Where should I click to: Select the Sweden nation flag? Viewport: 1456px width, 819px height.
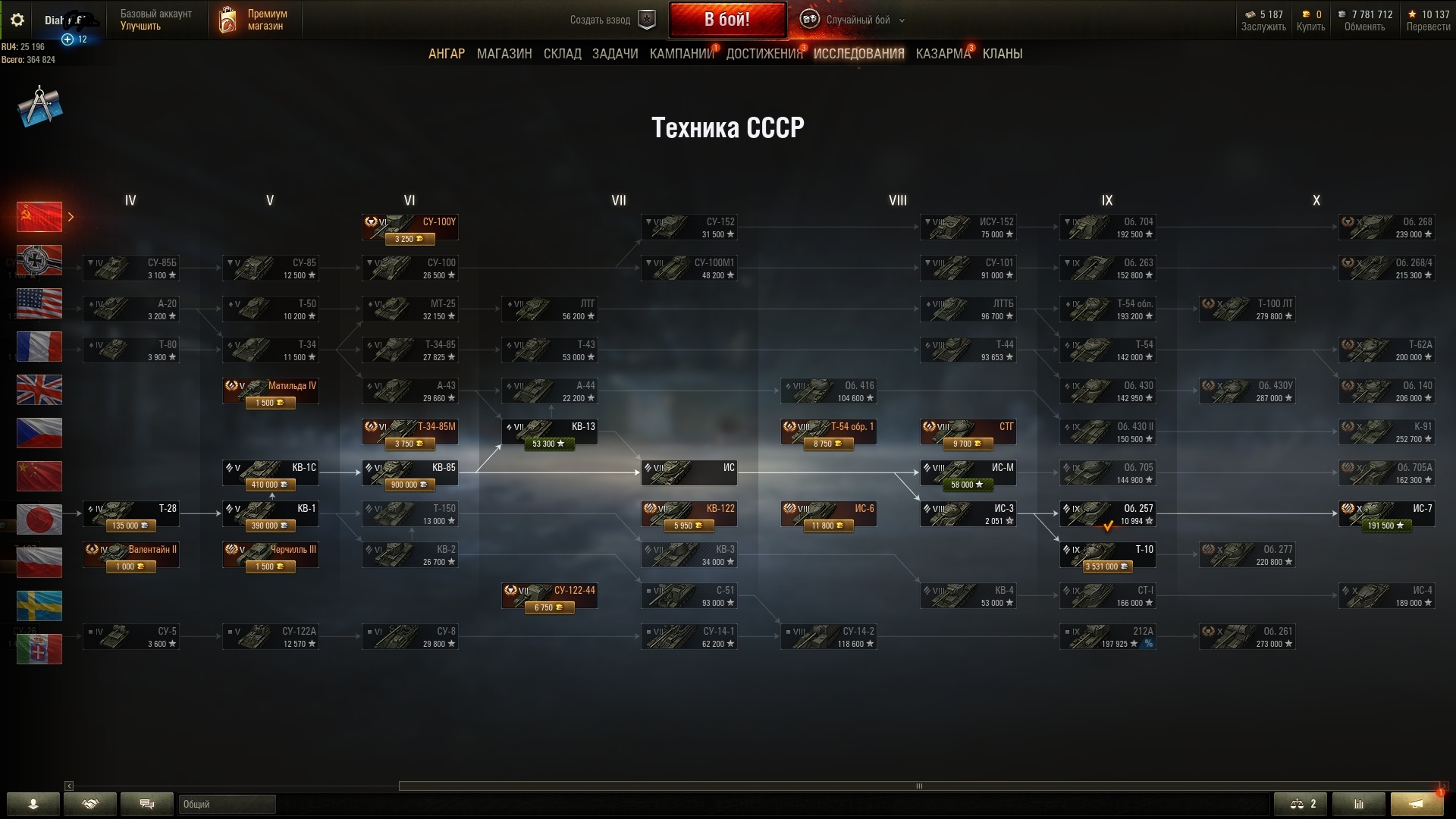39,606
